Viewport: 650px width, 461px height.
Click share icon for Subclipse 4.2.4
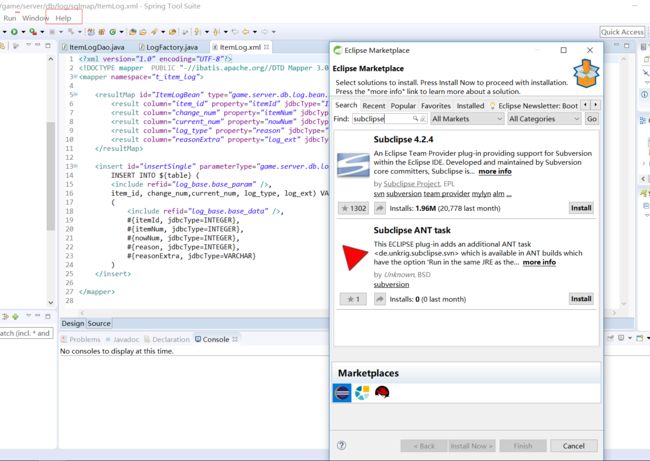click(x=380, y=208)
